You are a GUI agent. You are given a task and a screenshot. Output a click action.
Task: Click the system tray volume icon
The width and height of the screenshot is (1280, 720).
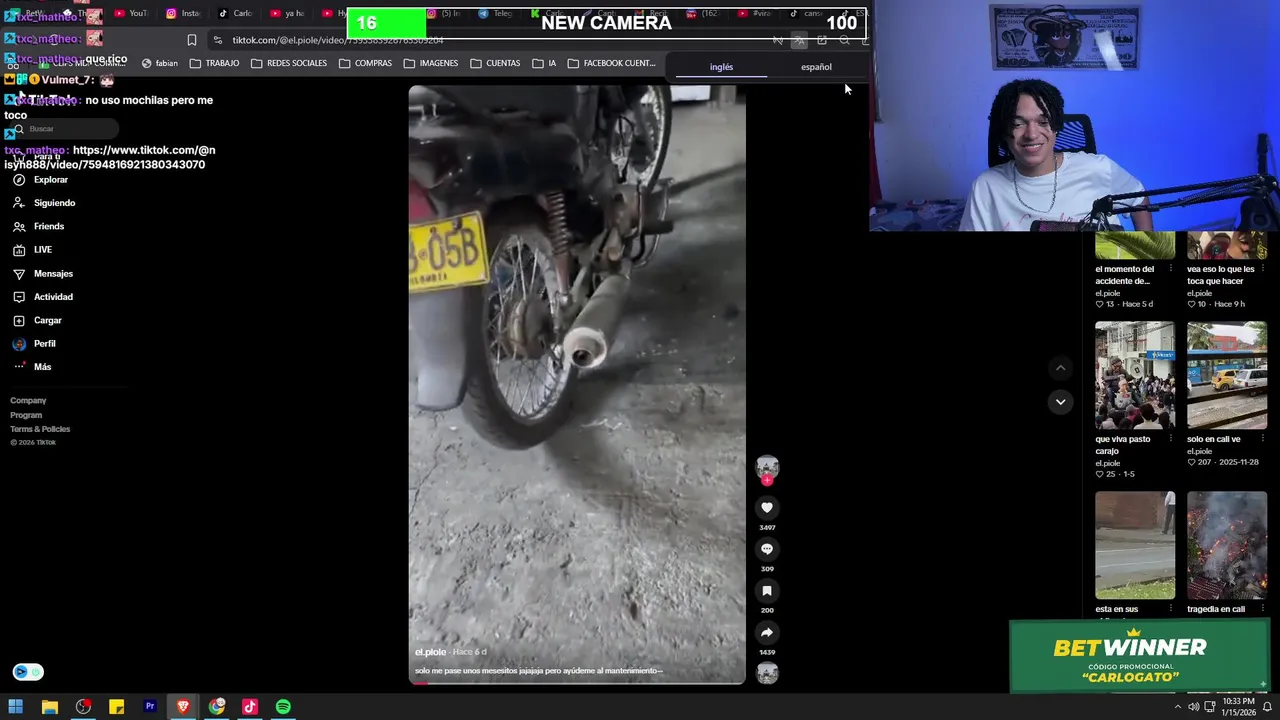pyautogui.click(x=1193, y=707)
